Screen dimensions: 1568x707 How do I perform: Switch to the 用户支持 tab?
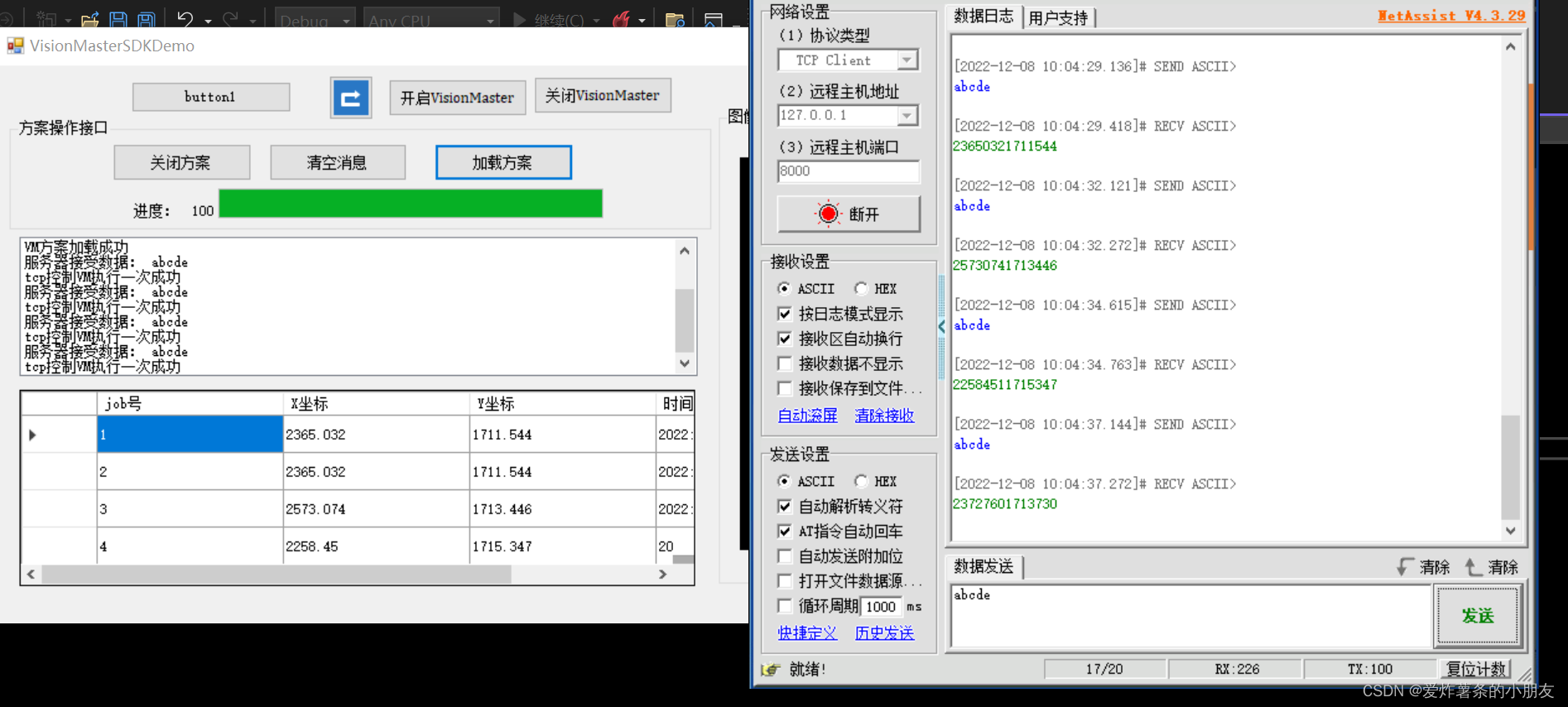click(x=1059, y=17)
